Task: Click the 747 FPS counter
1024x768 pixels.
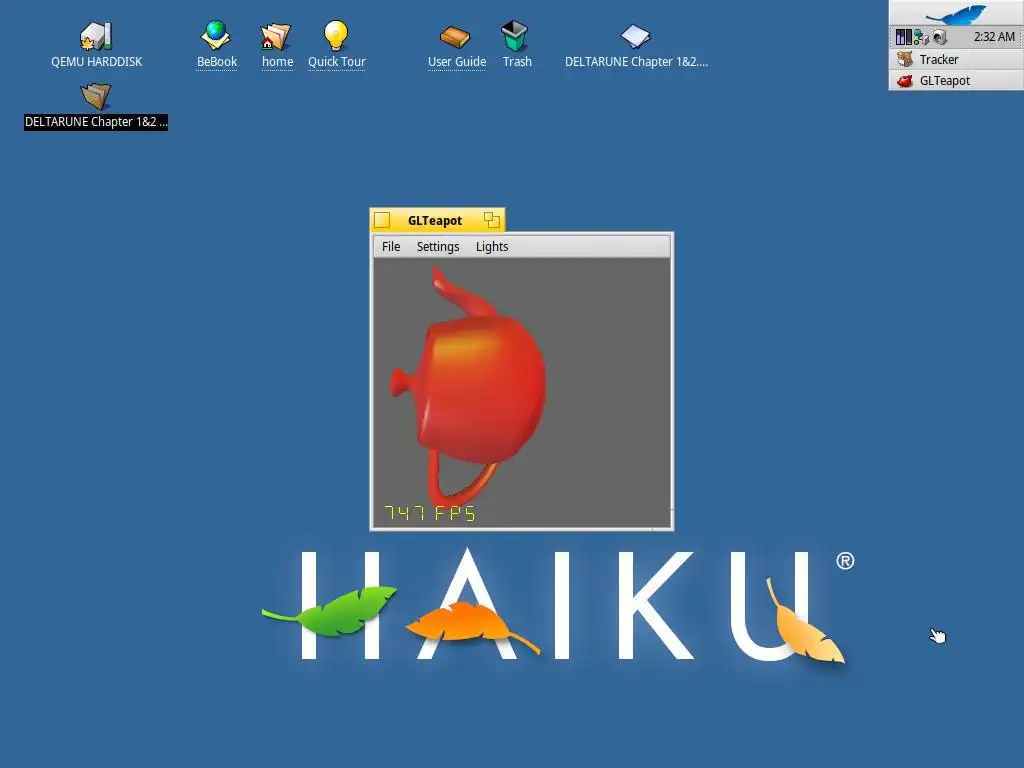Action: 430,513
